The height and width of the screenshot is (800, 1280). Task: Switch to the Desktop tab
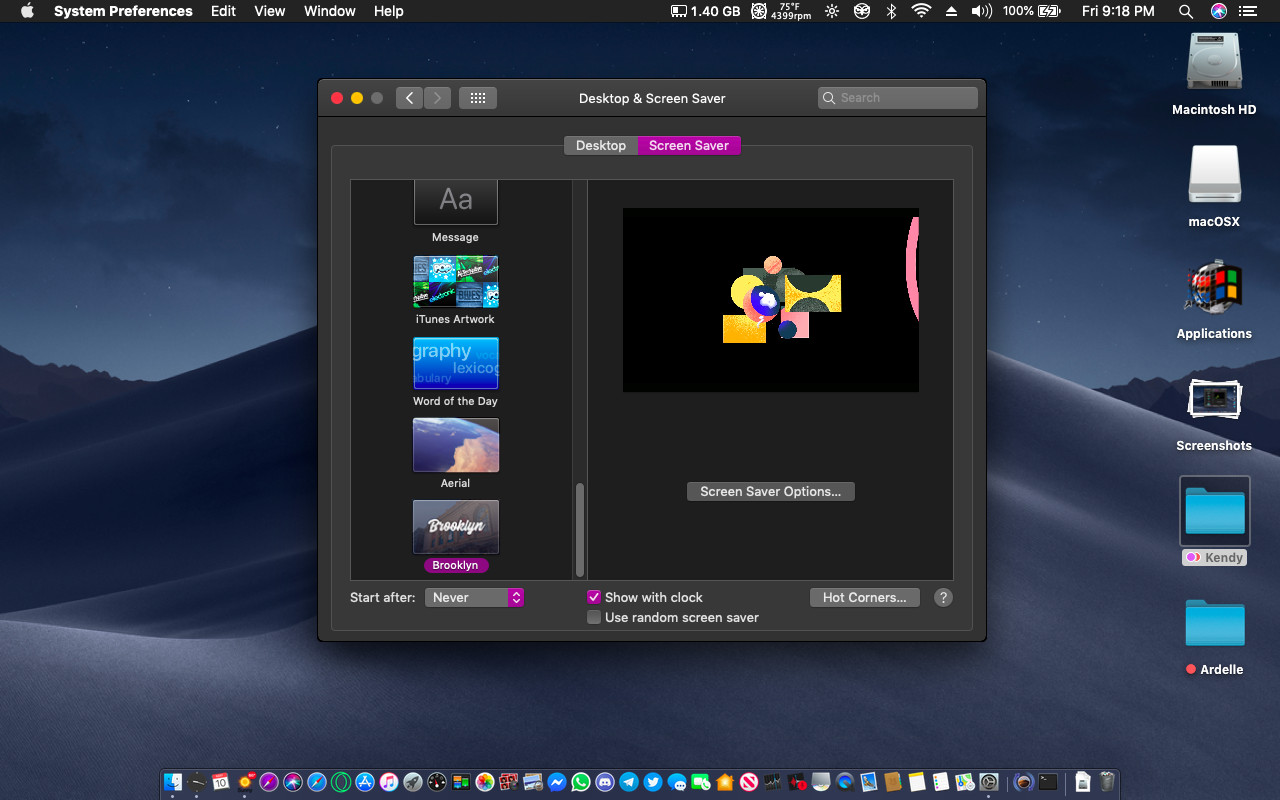point(601,145)
